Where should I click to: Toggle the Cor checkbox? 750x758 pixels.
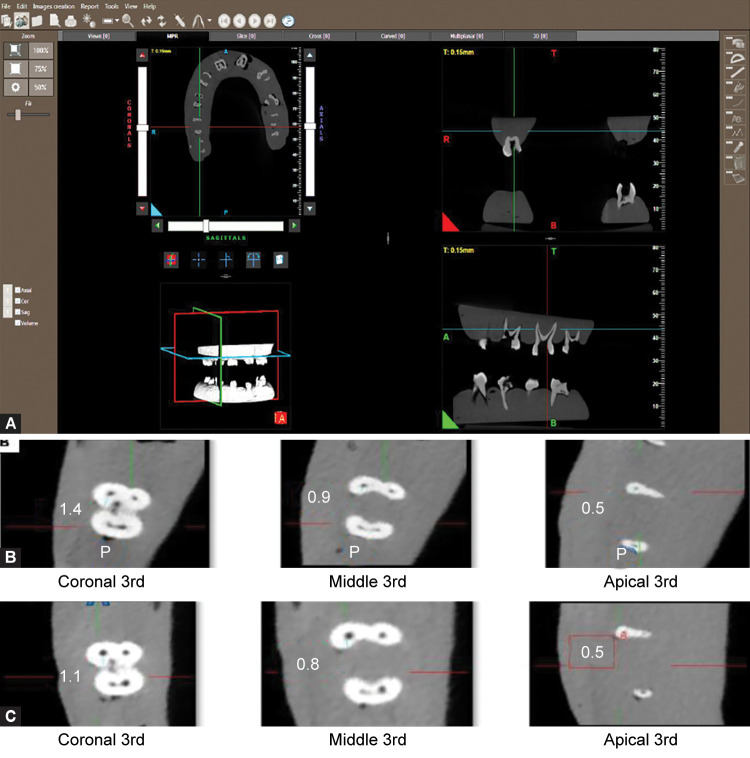(x=17, y=302)
